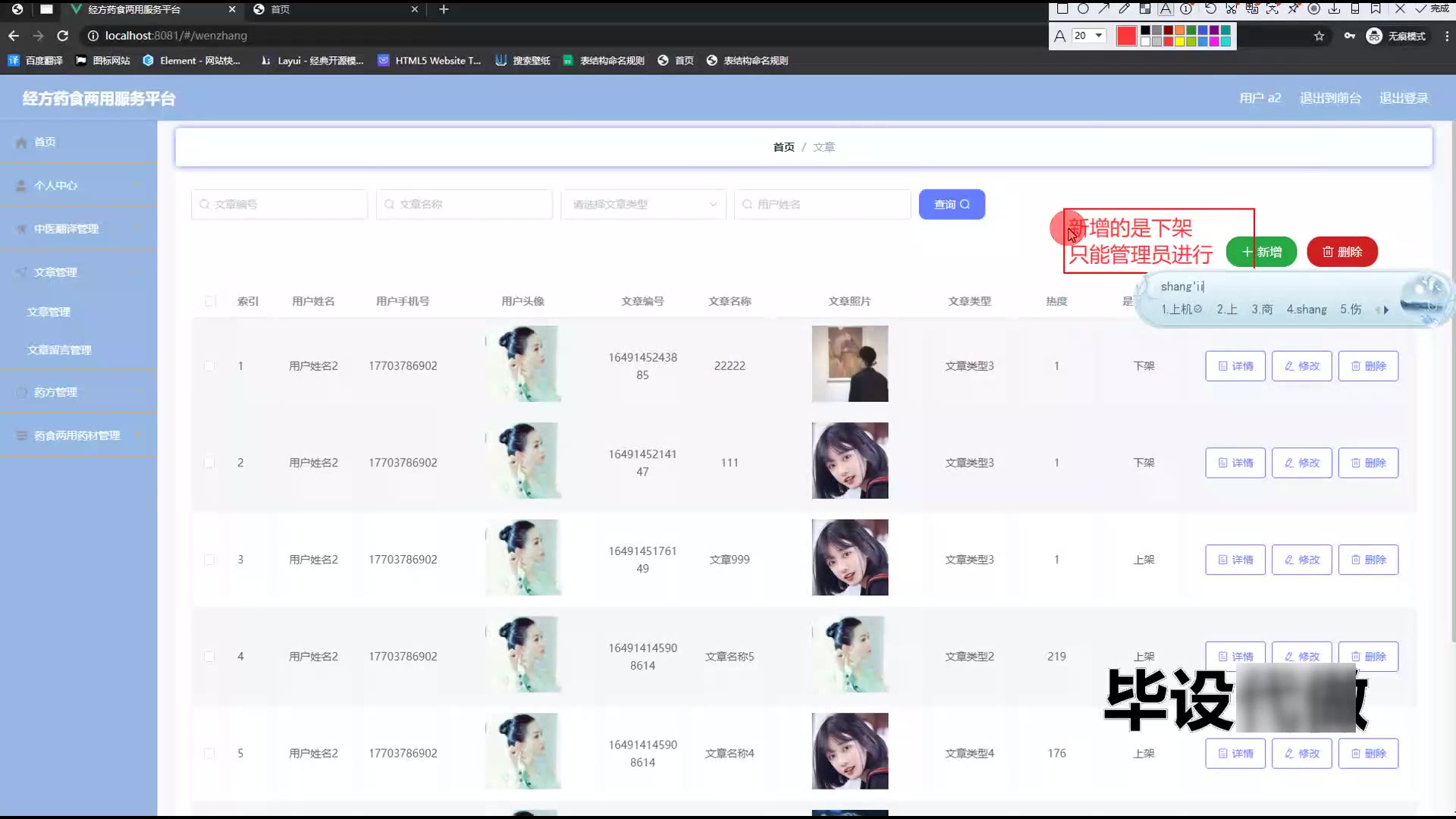Image resolution: width=1456 pixels, height=819 pixels.
Task: Click article photo thumbnail in row 1
Action: (x=849, y=364)
